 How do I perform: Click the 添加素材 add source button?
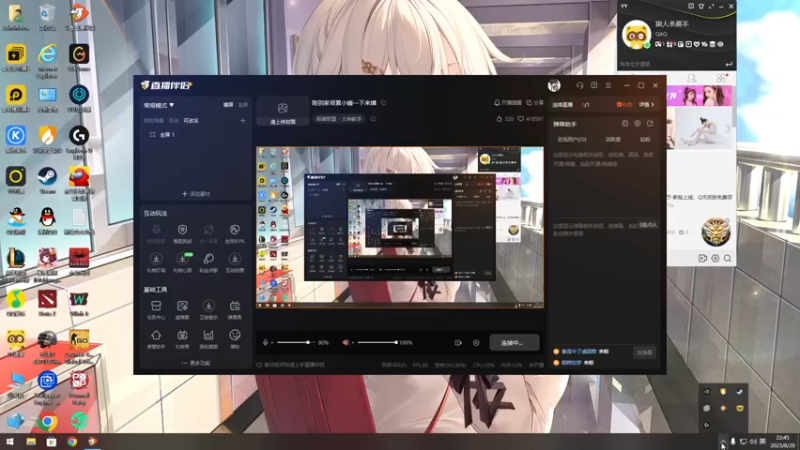click(196, 194)
